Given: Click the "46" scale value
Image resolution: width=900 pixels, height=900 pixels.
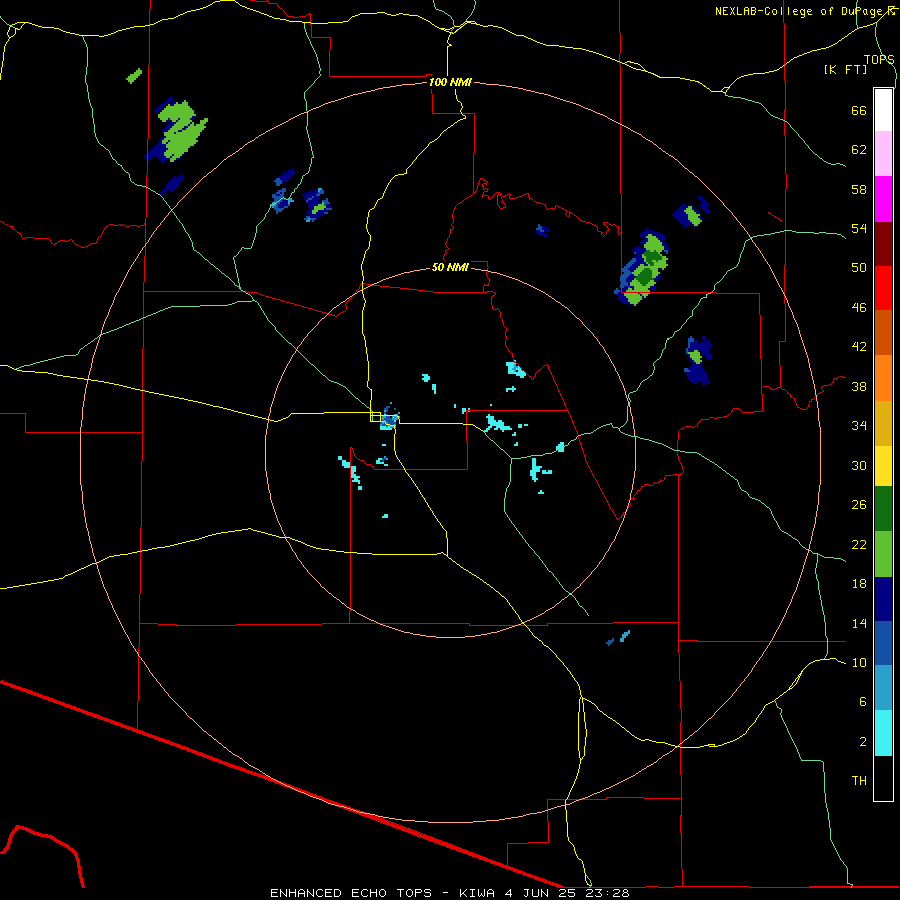Looking at the screenshot, I should point(859,308).
